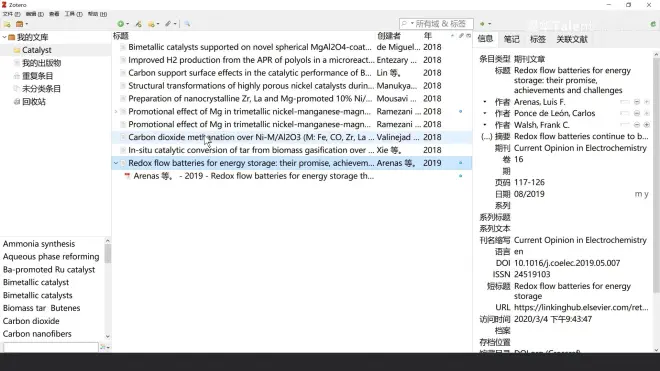Click the green New Item button

pyautogui.click(x=122, y=24)
